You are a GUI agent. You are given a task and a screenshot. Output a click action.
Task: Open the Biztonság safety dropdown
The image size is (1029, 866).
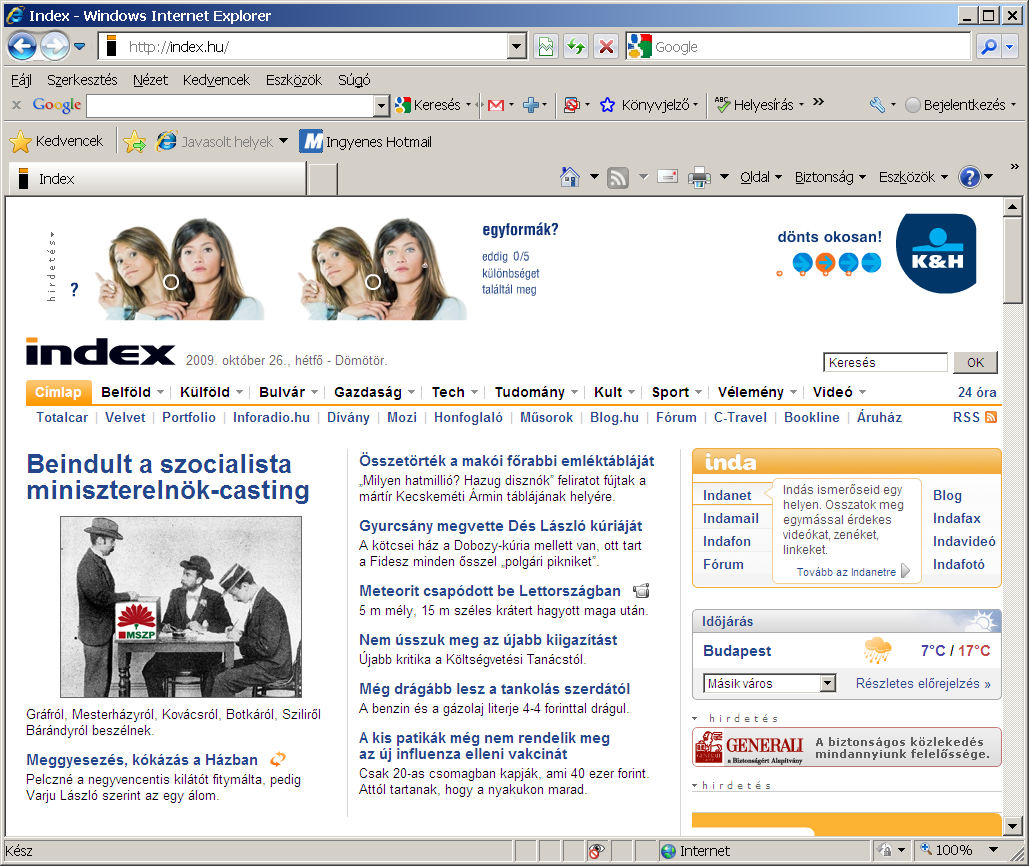[830, 176]
